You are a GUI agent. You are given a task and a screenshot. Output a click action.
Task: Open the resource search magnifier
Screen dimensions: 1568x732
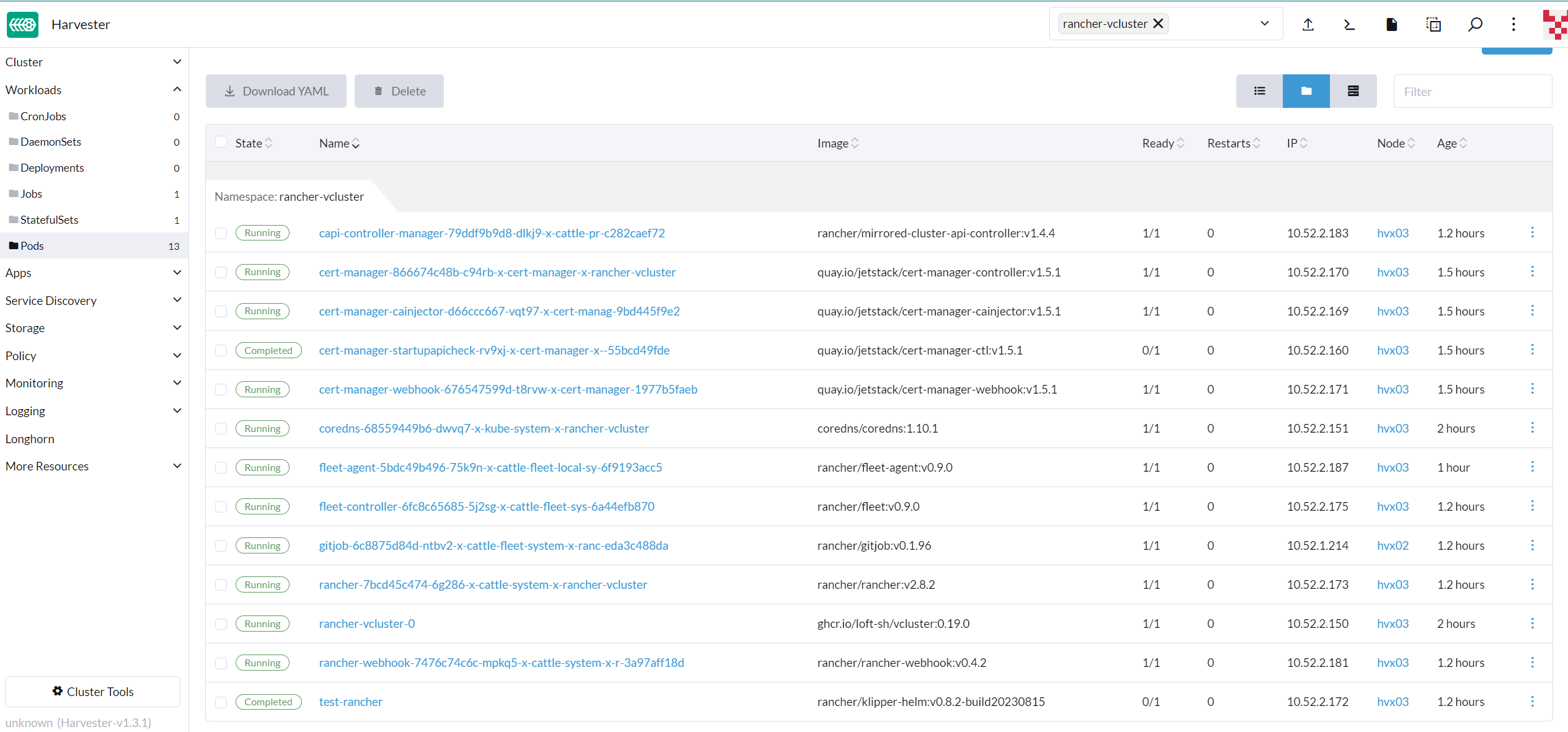(1476, 24)
